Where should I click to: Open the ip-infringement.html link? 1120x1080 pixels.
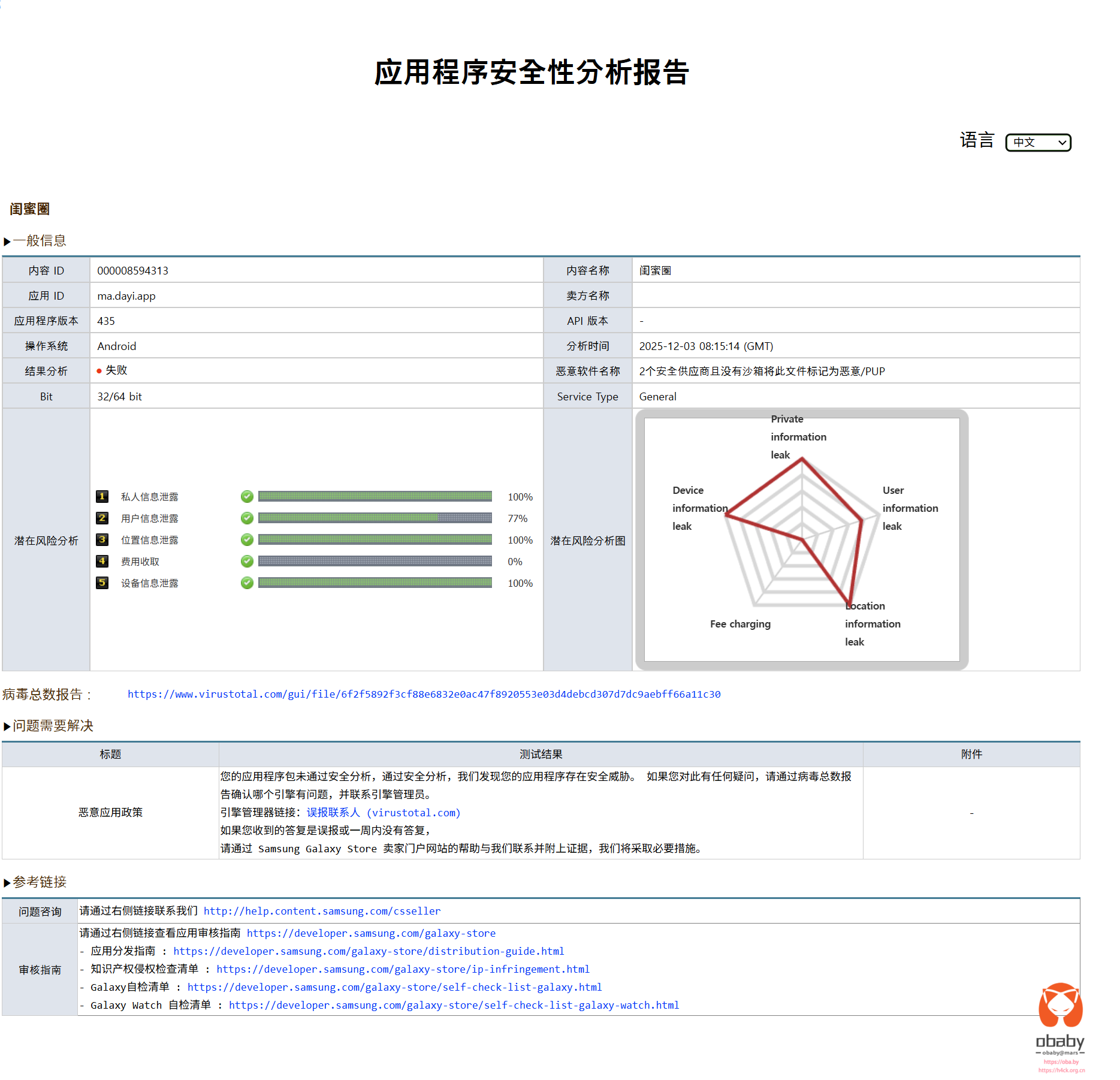[403, 969]
